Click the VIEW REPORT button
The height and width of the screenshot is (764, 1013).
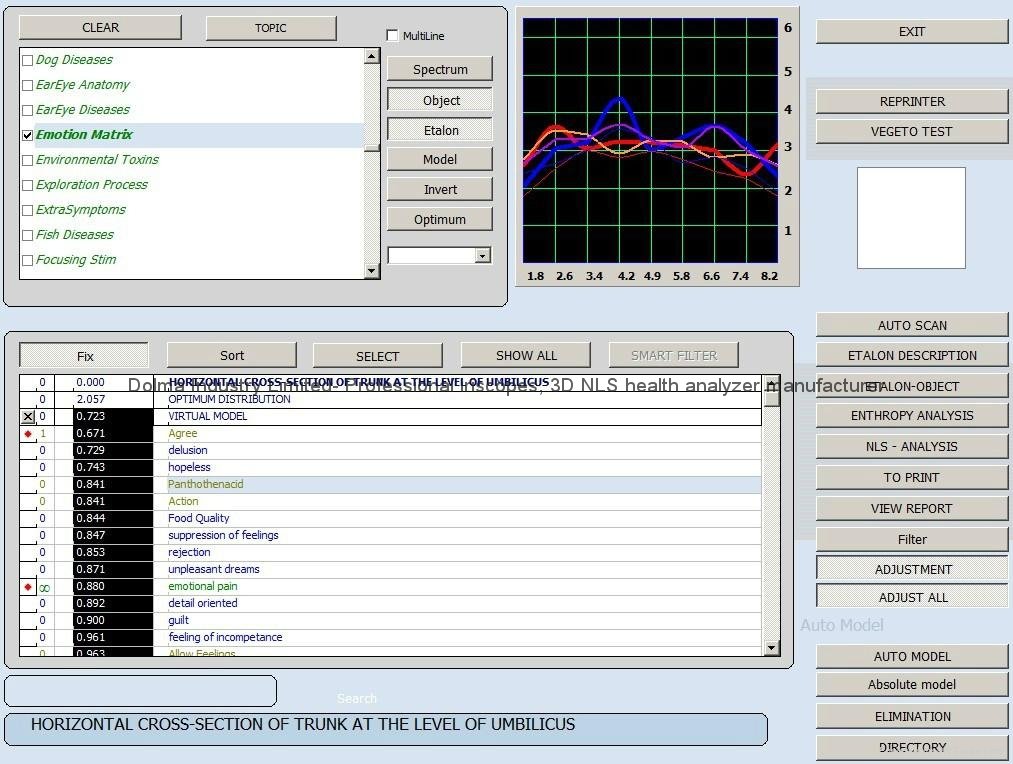coord(912,508)
